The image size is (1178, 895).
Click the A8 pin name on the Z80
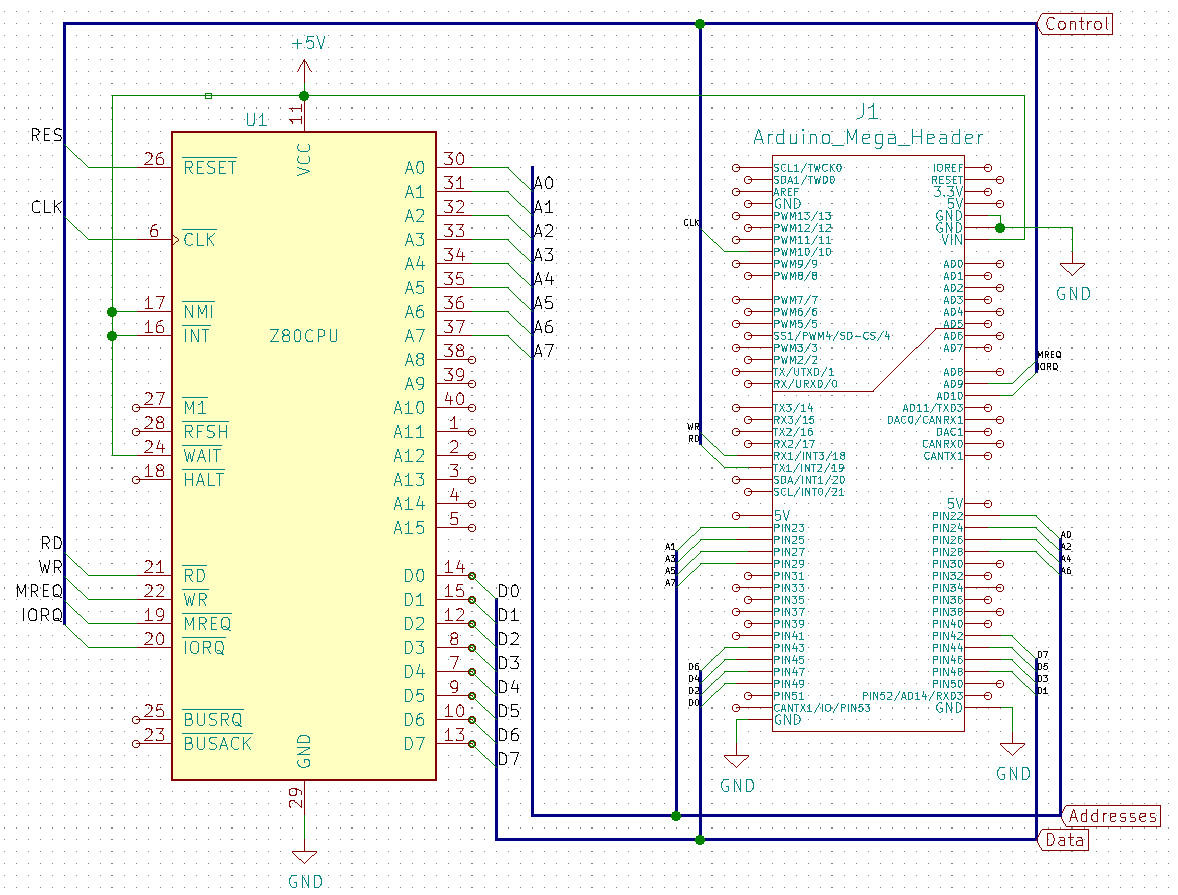coord(415,360)
